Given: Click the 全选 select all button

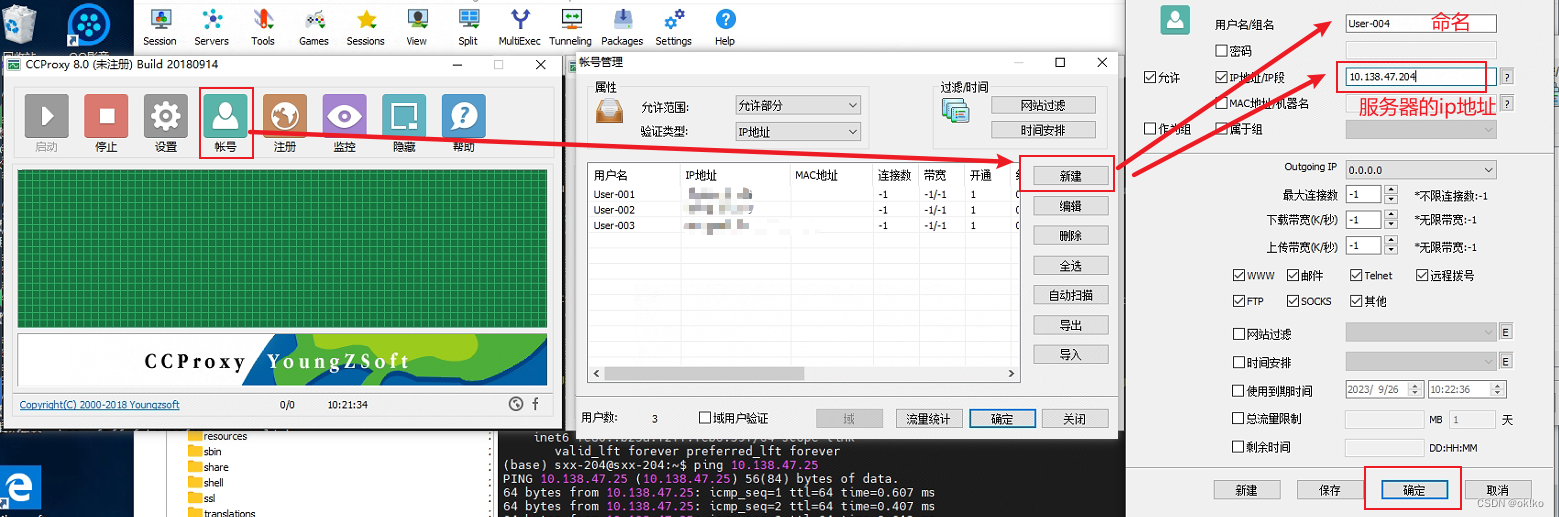Looking at the screenshot, I should 1070,266.
